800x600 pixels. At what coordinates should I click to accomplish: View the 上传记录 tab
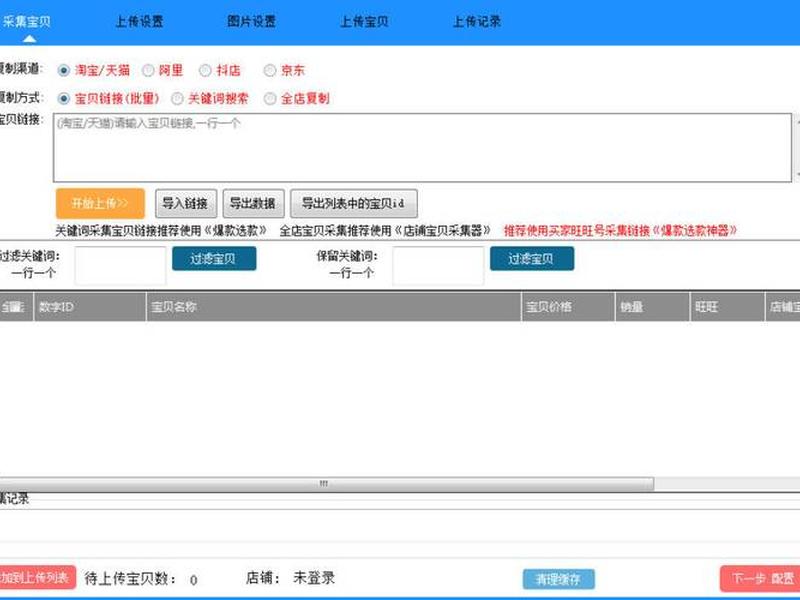pos(477,21)
